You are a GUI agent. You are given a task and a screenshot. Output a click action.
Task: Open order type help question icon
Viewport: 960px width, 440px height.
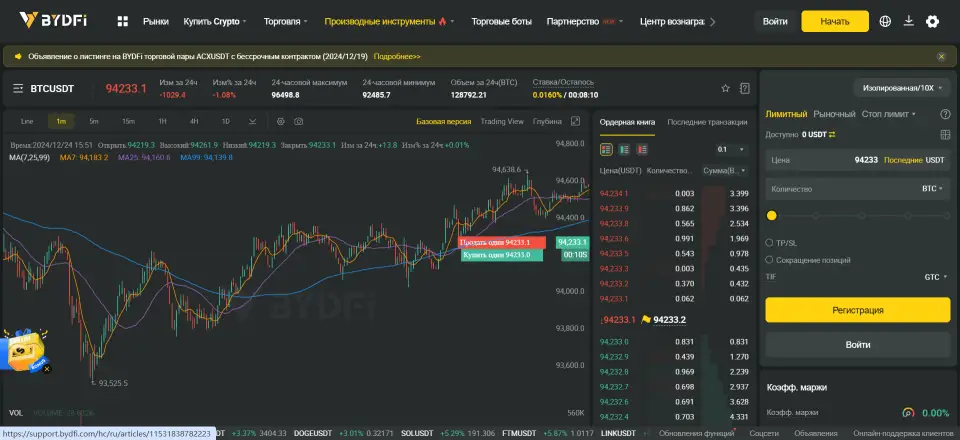[x=945, y=114]
